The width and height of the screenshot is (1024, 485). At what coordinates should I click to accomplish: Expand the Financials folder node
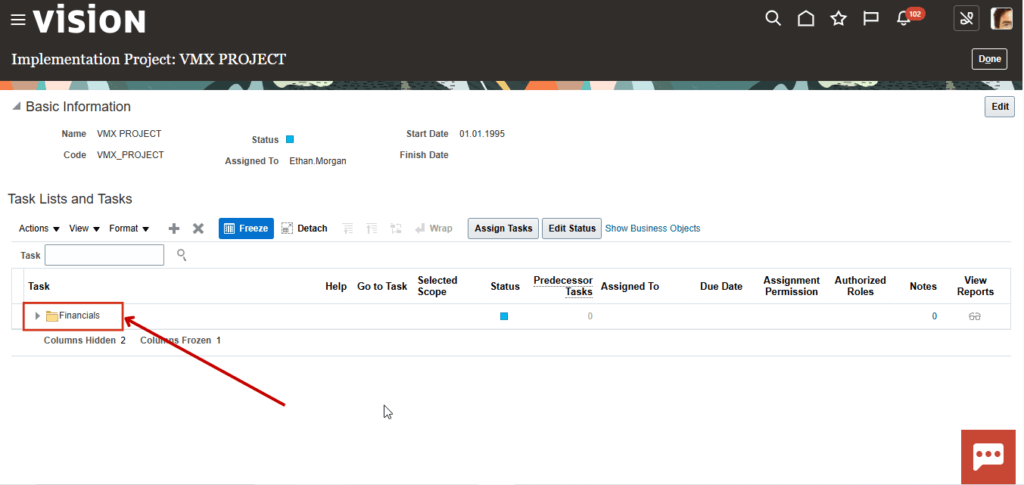pyautogui.click(x=37, y=316)
